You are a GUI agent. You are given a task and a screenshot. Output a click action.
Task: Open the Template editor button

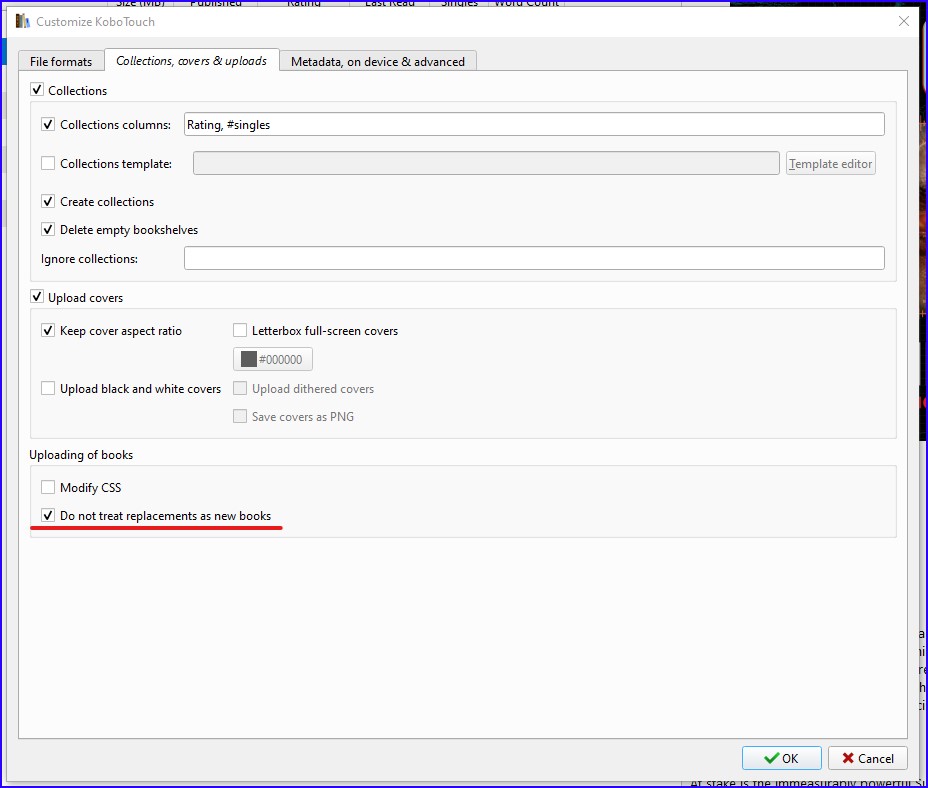830,163
